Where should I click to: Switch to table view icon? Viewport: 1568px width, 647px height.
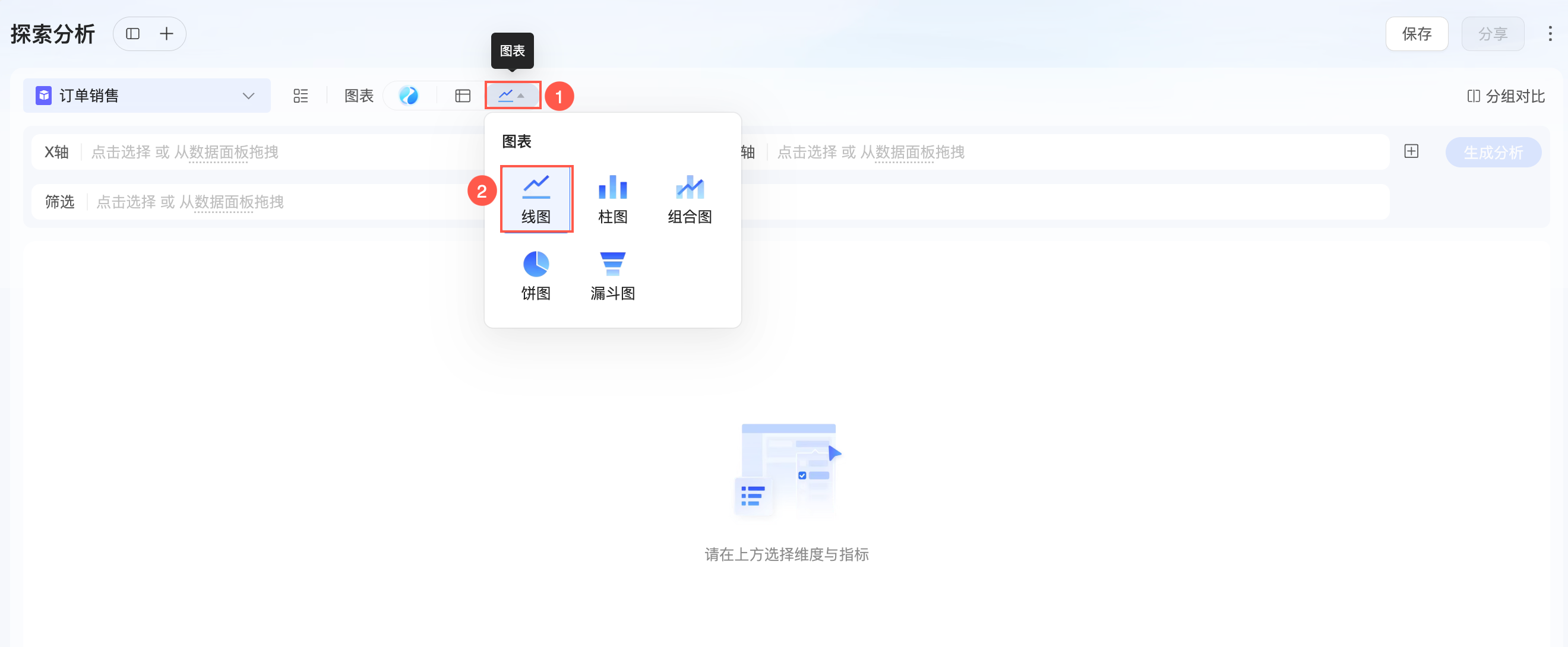pos(463,96)
